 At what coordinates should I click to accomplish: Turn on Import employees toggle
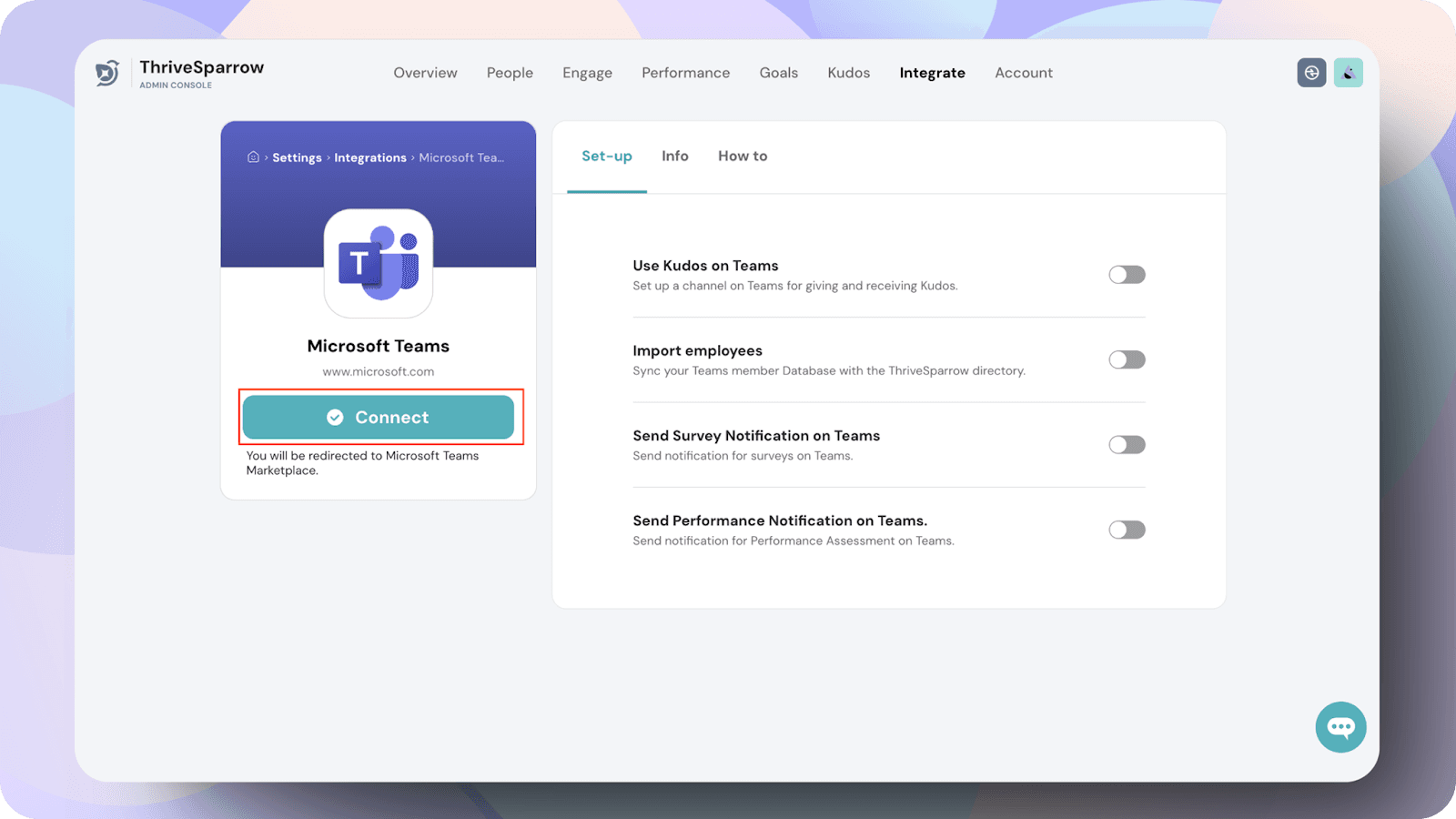pos(1127,359)
